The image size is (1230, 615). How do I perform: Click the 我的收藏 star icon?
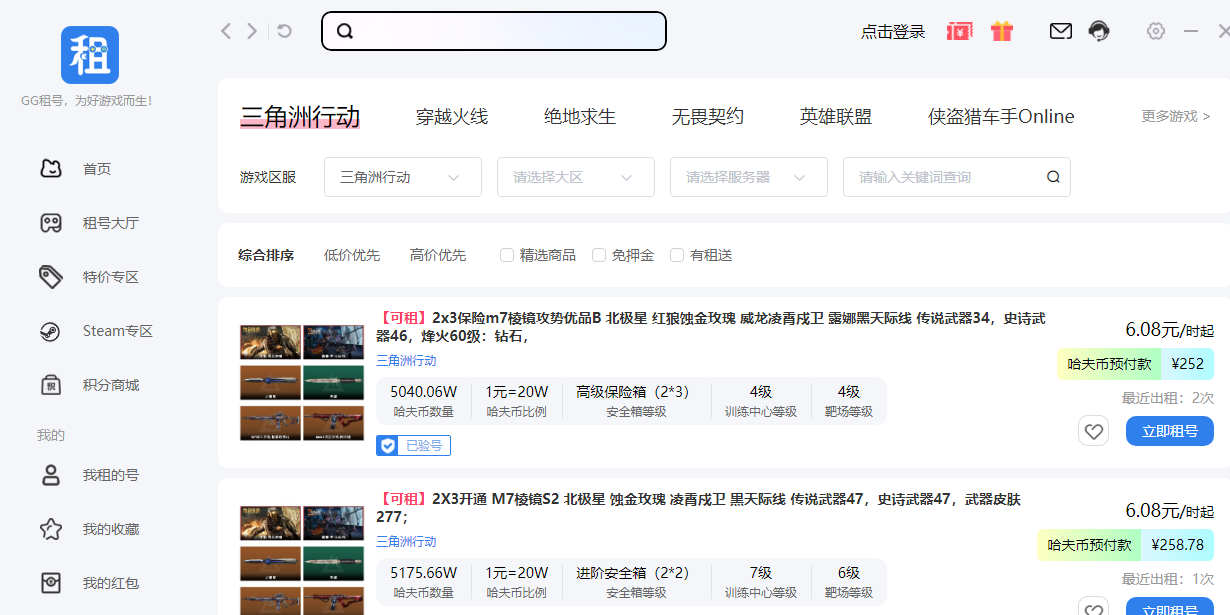coord(51,529)
